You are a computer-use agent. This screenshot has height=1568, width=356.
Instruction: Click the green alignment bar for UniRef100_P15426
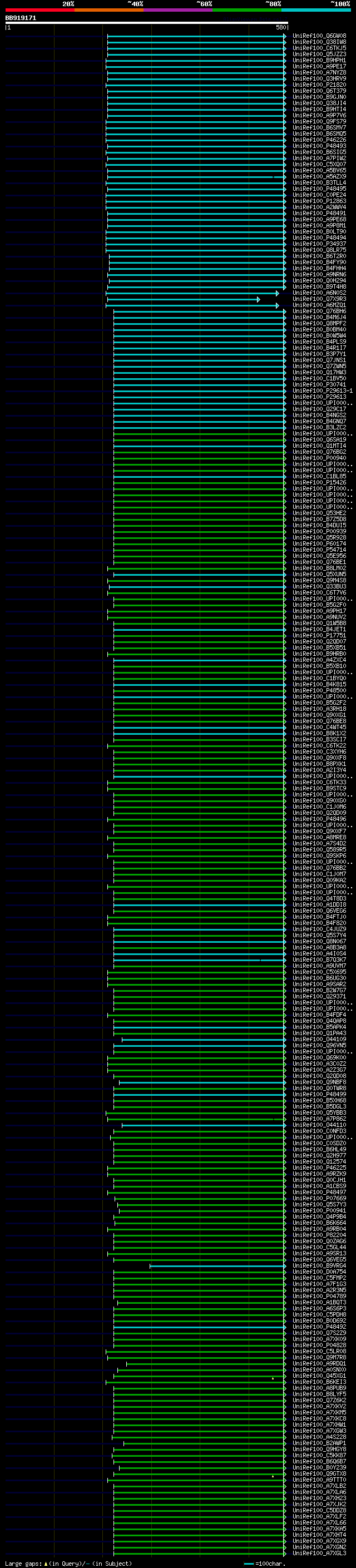tap(200, 483)
